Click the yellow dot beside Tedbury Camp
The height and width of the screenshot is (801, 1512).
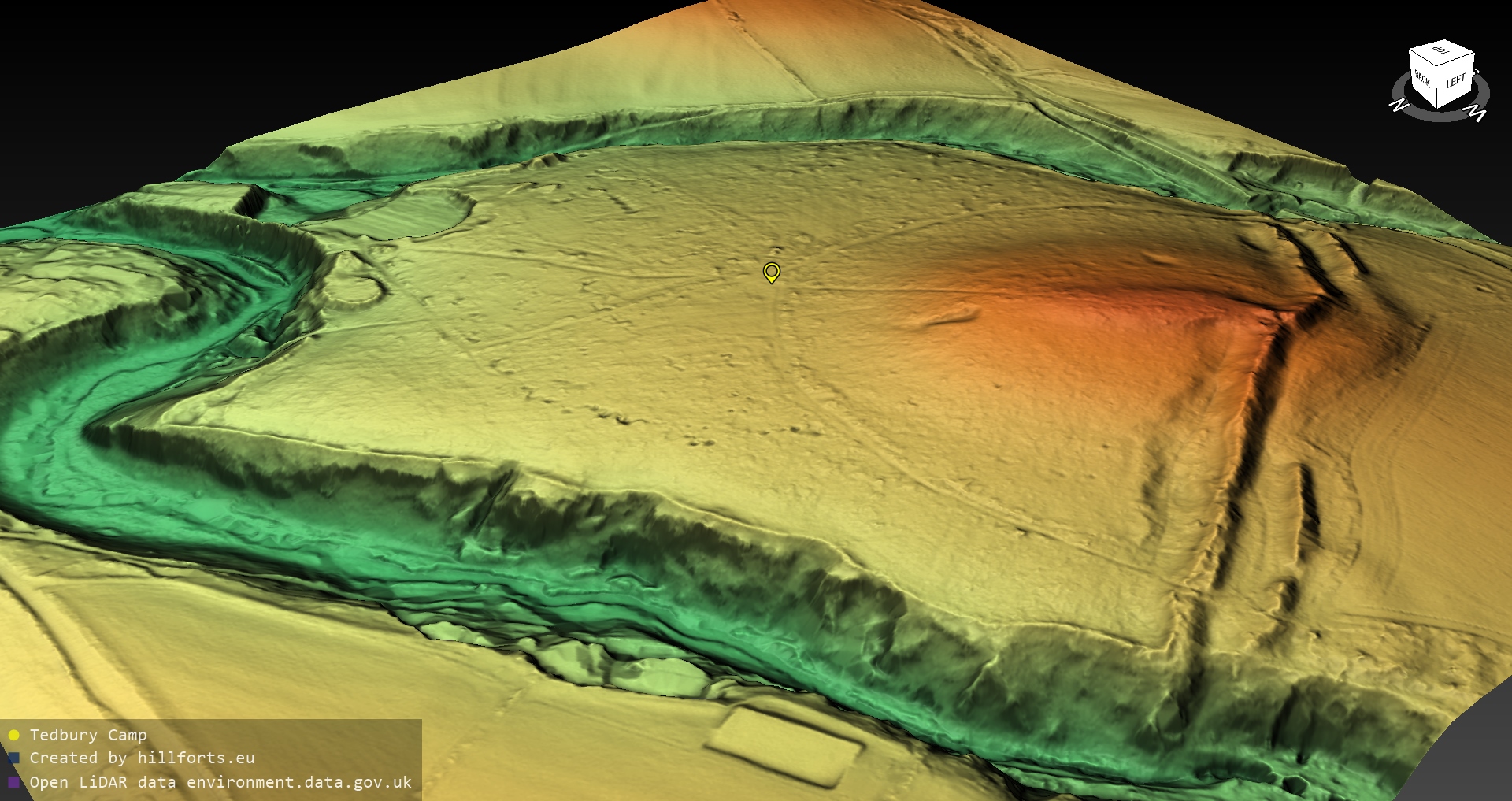tap(13, 736)
